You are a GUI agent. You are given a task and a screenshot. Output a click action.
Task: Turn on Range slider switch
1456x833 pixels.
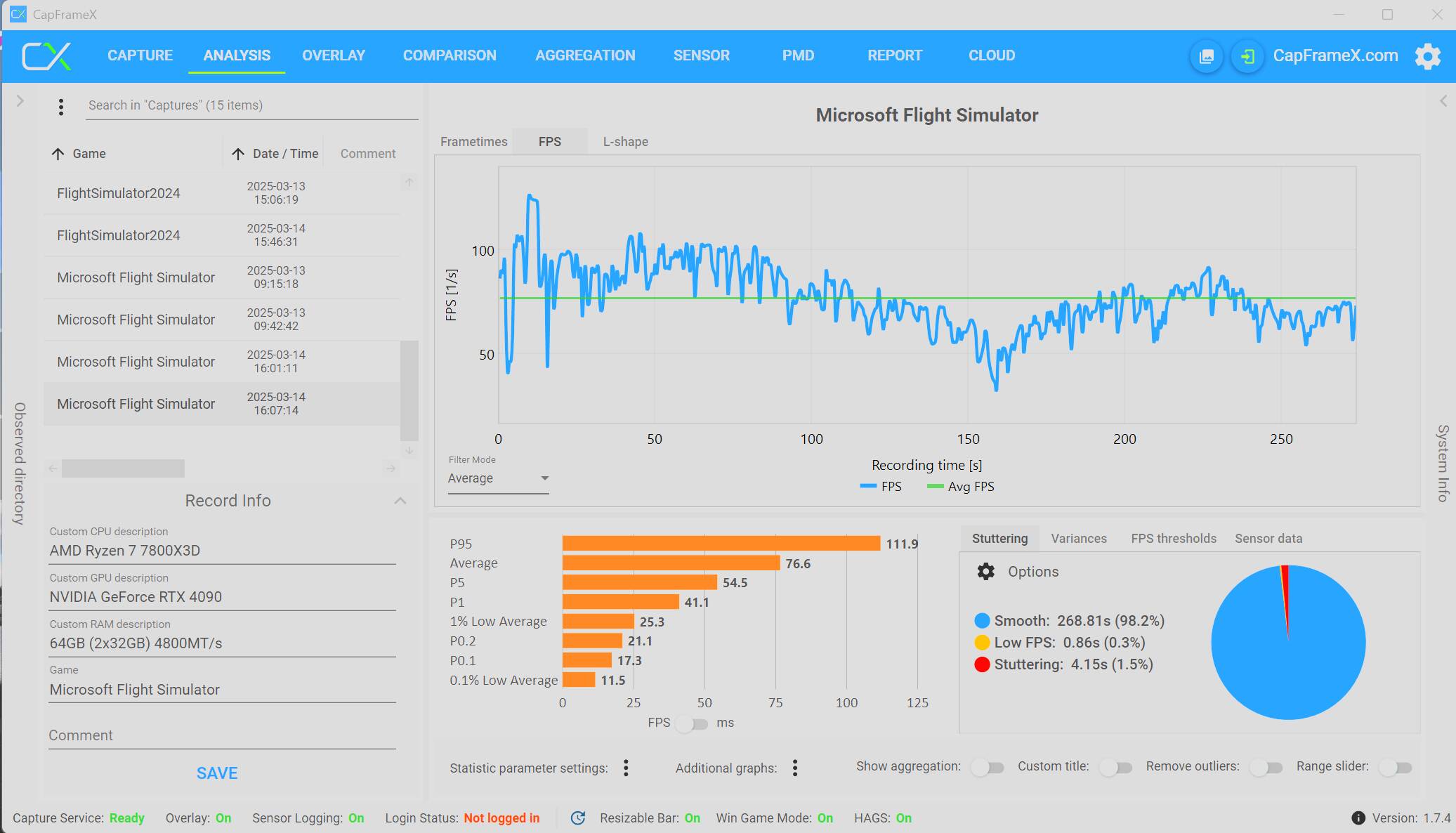pyautogui.click(x=1396, y=768)
